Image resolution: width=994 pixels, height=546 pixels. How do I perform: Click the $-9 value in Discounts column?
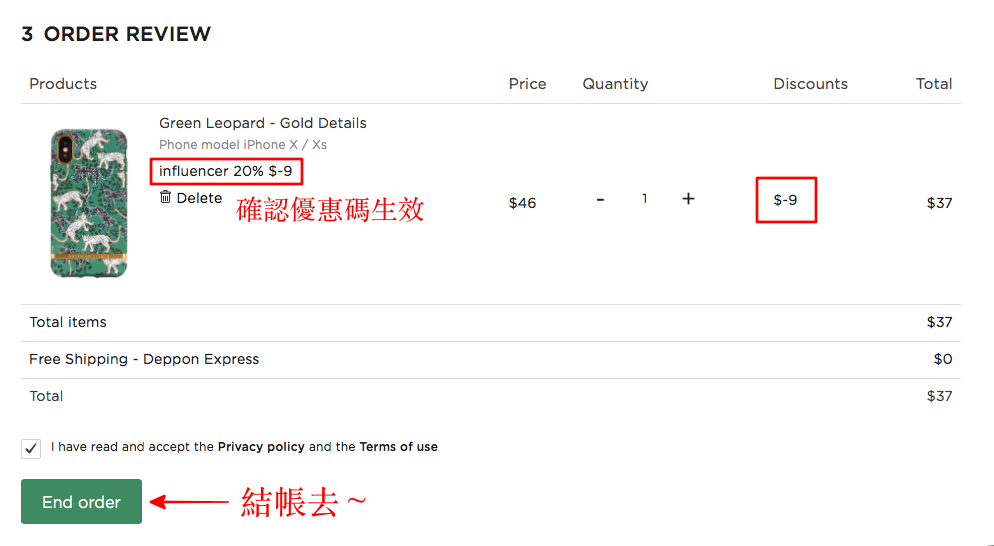point(785,200)
